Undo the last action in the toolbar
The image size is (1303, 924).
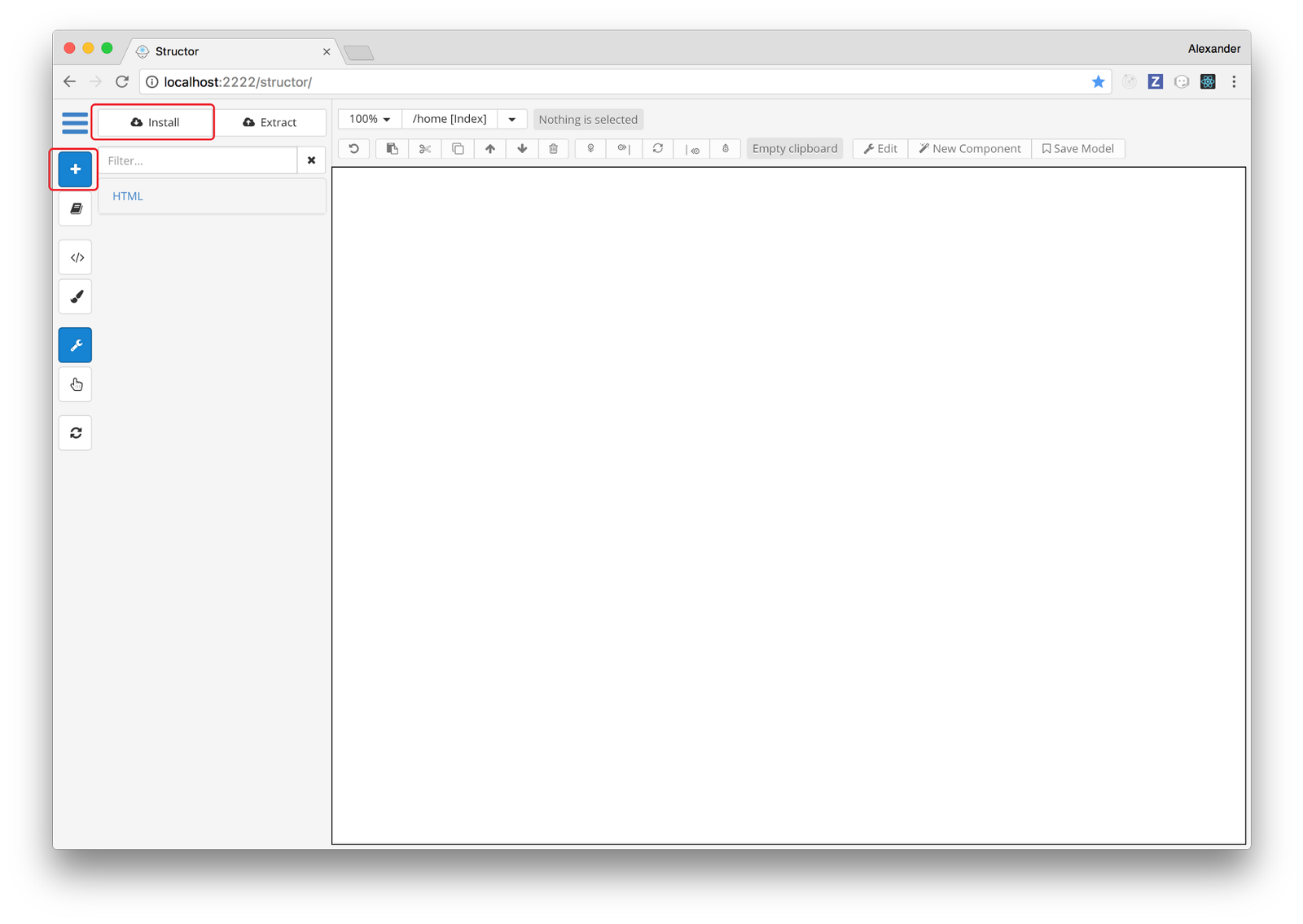tap(353, 148)
